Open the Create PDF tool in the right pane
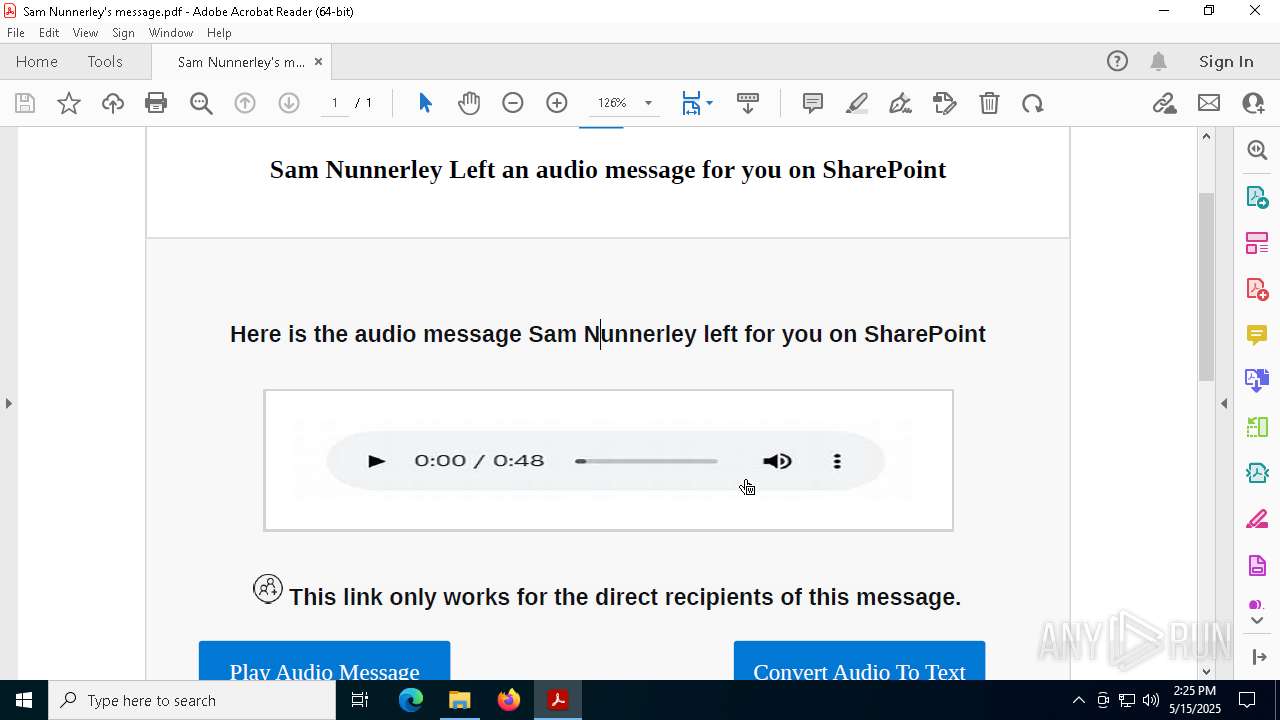The height and width of the screenshot is (720, 1280). 1257,289
